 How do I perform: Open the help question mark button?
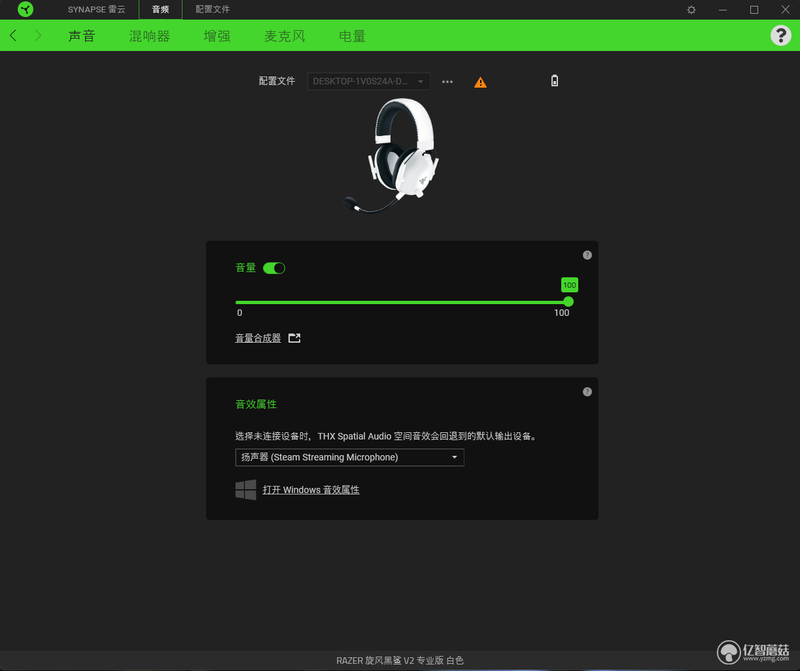pos(781,36)
